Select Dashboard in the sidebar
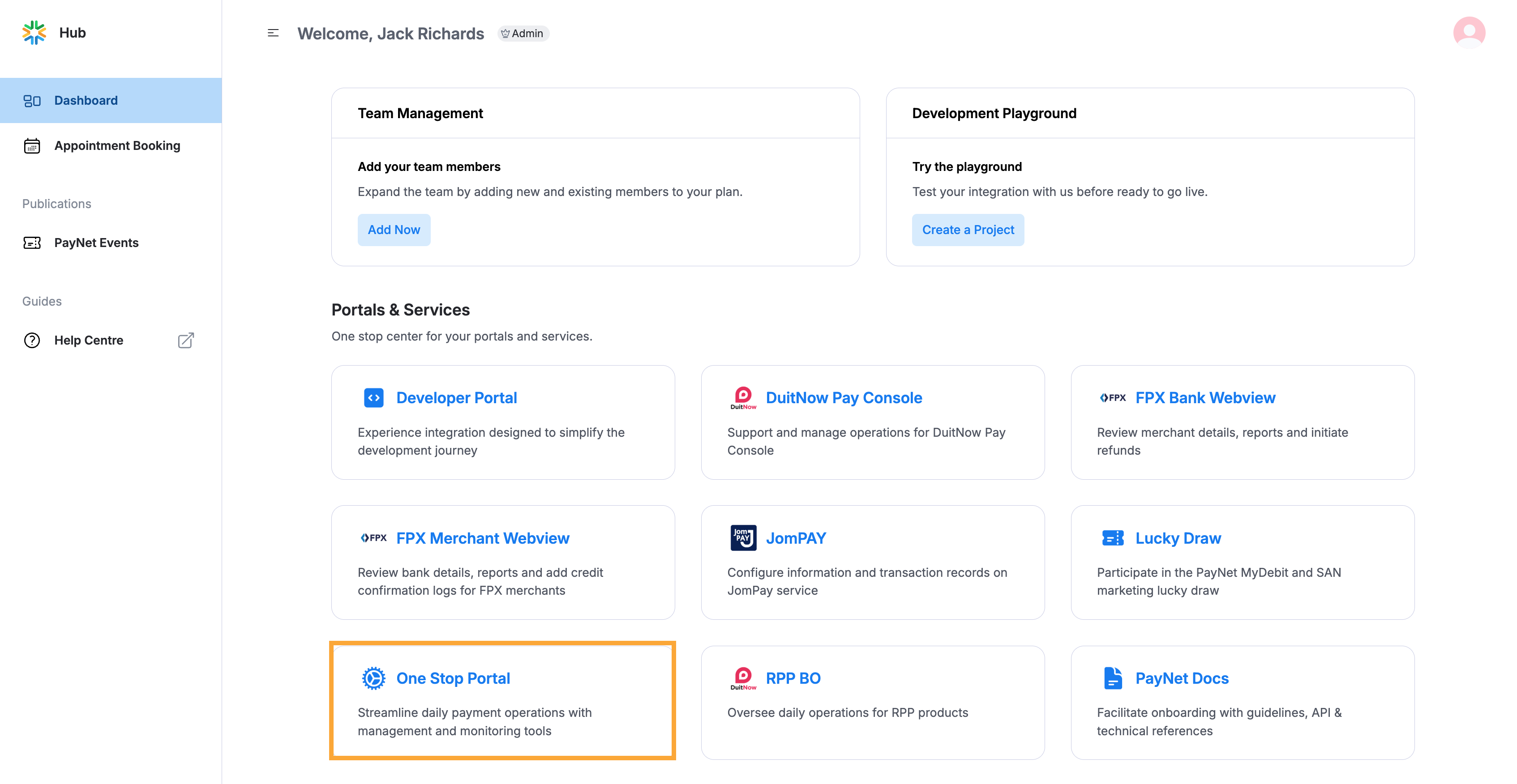 pyautogui.click(x=86, y=101)
